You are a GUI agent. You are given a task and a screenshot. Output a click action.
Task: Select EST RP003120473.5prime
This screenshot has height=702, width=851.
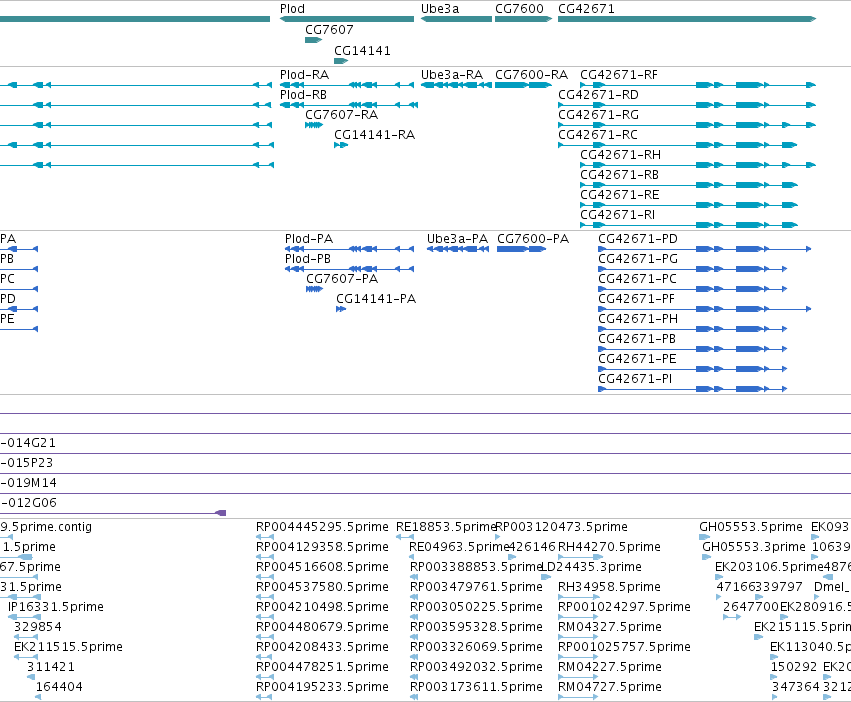point(498,537)
